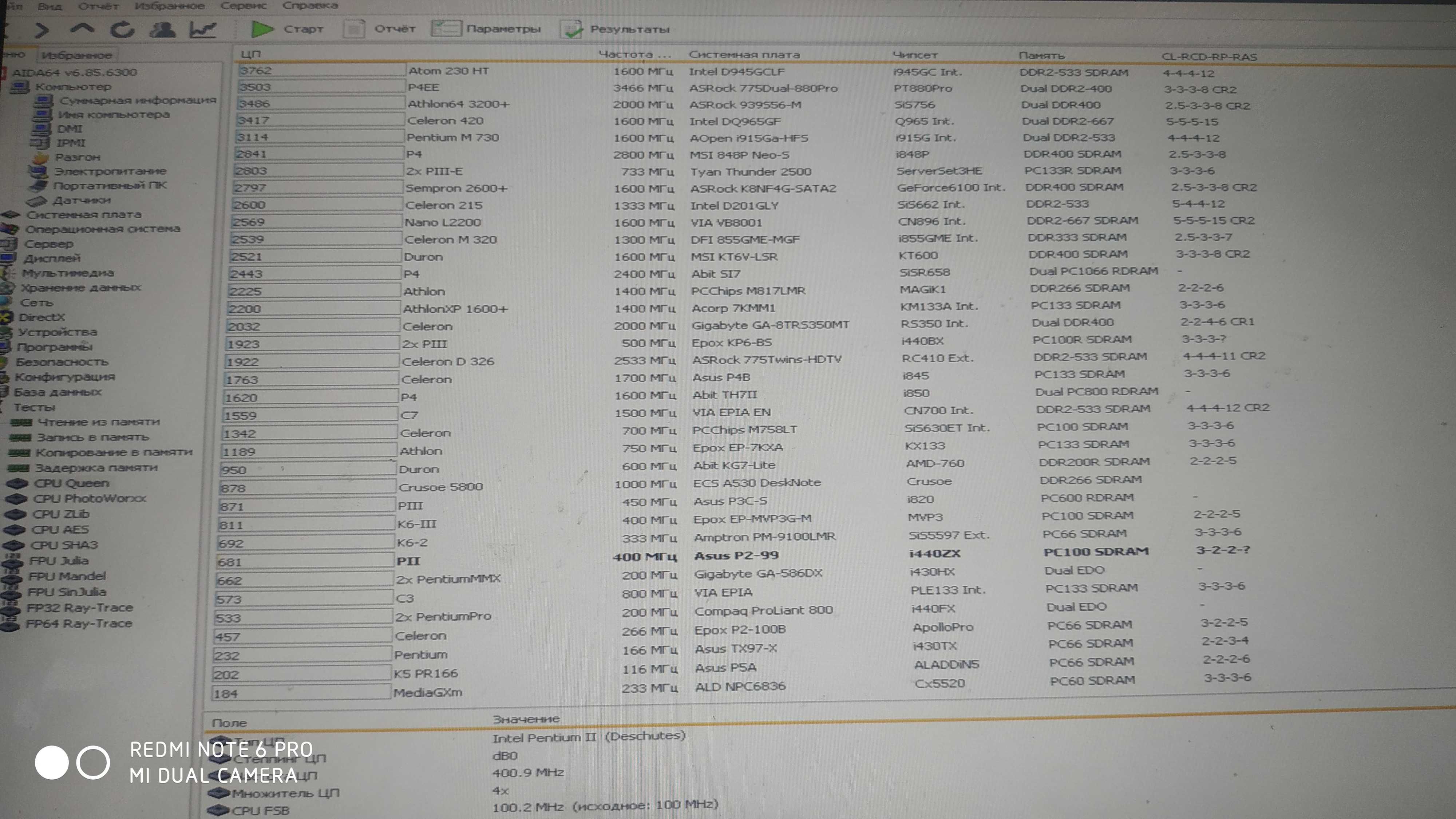The width and height of the screenshot is (1456, 819).
Task: Open the Вид menu
Action: 50,6
